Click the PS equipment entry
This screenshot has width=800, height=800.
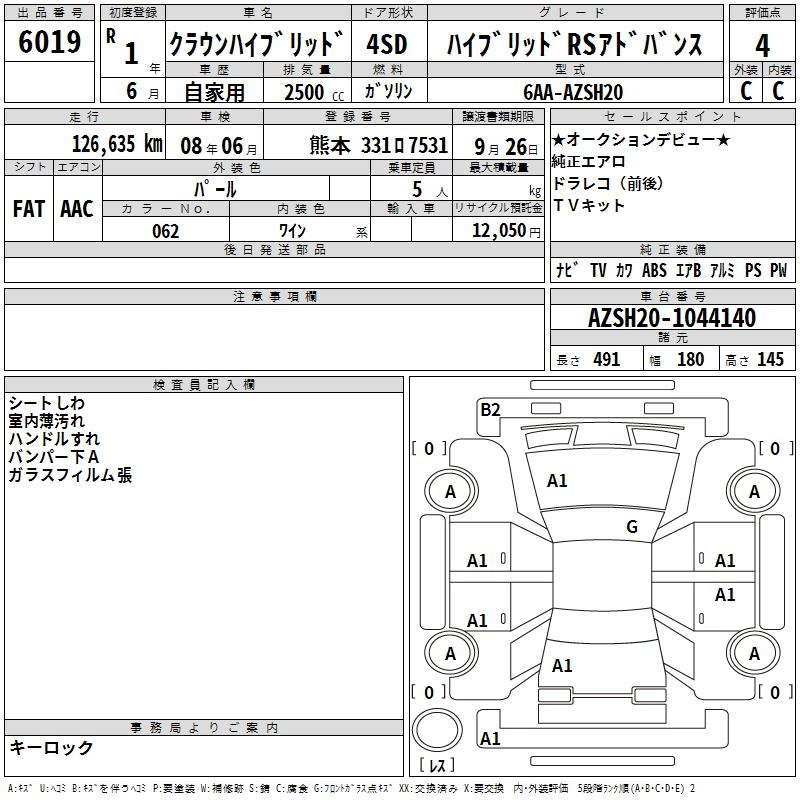coord(753,270)
